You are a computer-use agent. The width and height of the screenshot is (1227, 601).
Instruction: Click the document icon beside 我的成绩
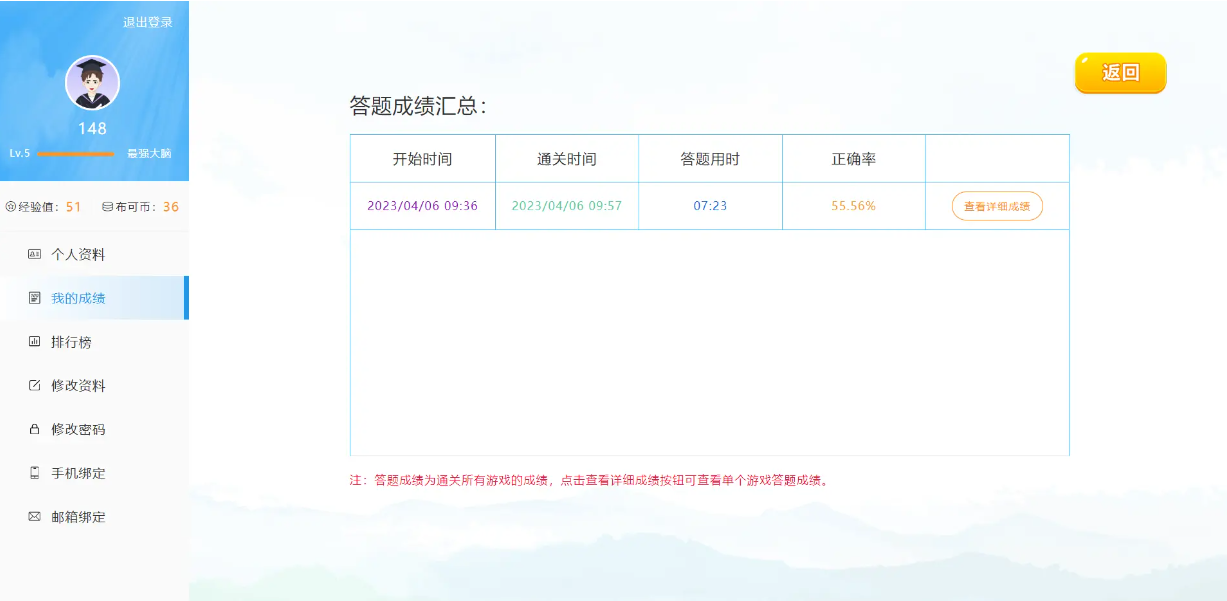[x=34, y=298]
